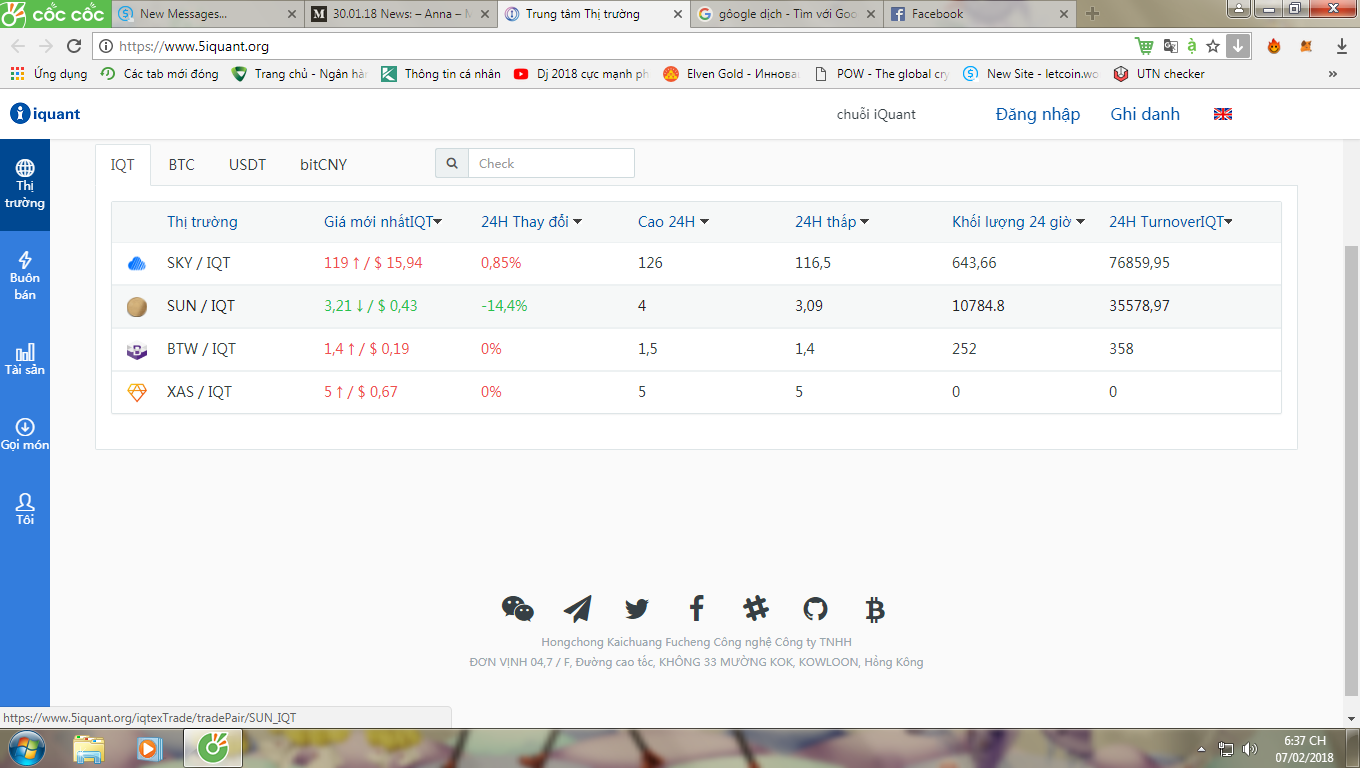
Task: Open the Bitcoin footer icon
Action: 875,608
